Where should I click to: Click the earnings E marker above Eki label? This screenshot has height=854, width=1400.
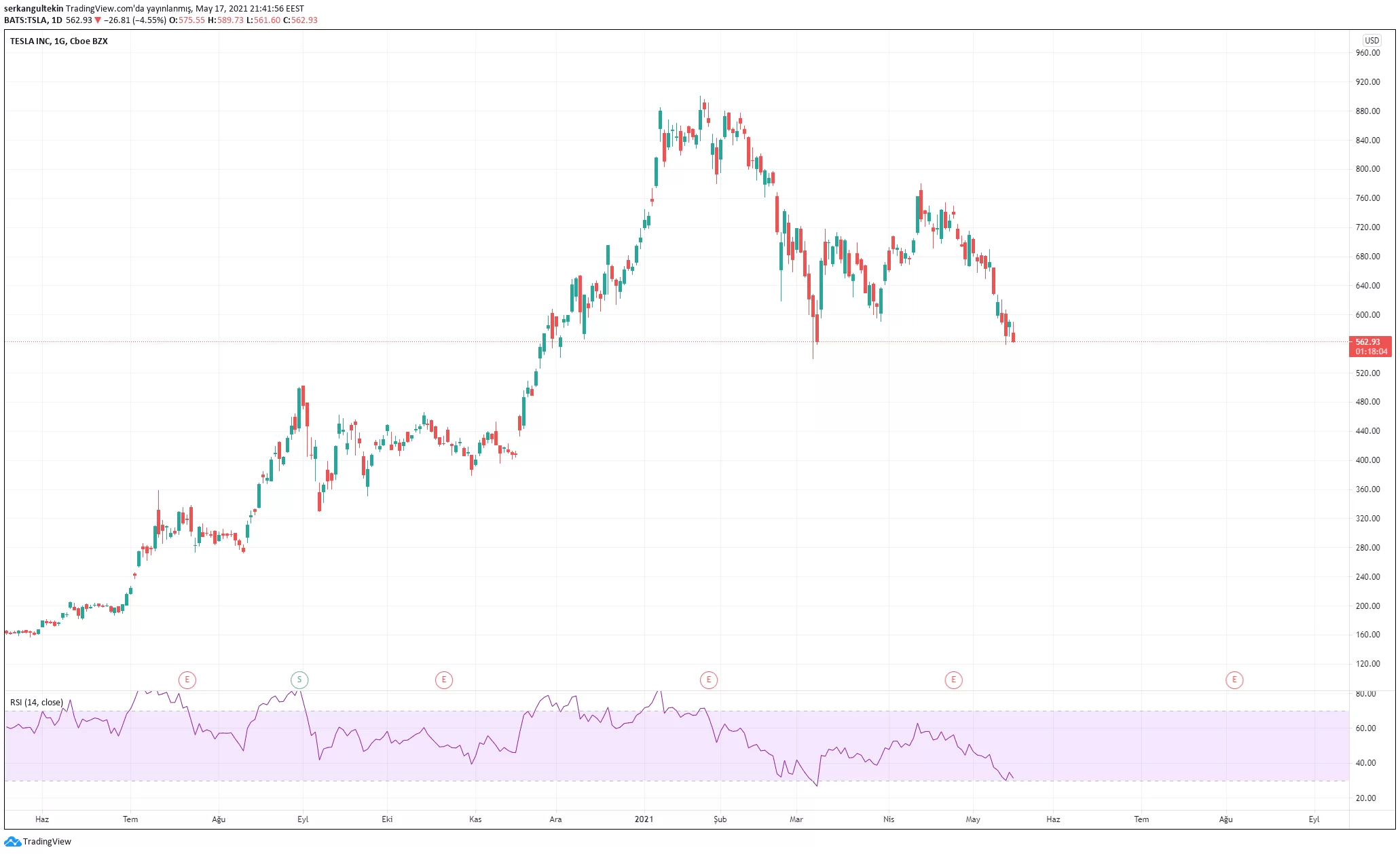(x=444, y=680)
